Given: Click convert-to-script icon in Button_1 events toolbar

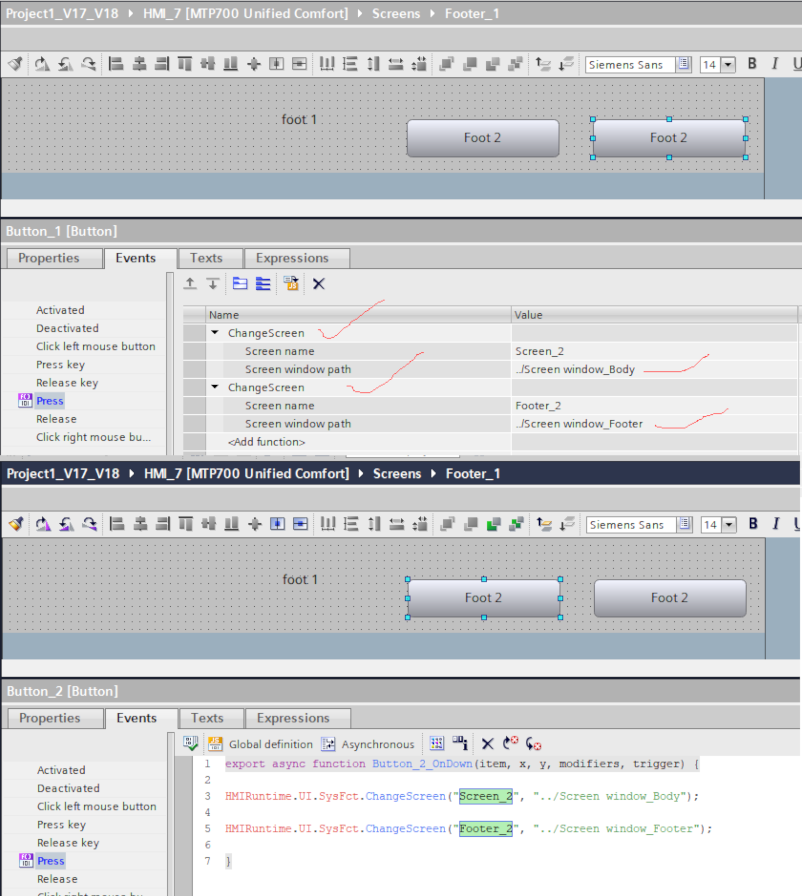Looking at the screenshot, I should click(290, 284).
